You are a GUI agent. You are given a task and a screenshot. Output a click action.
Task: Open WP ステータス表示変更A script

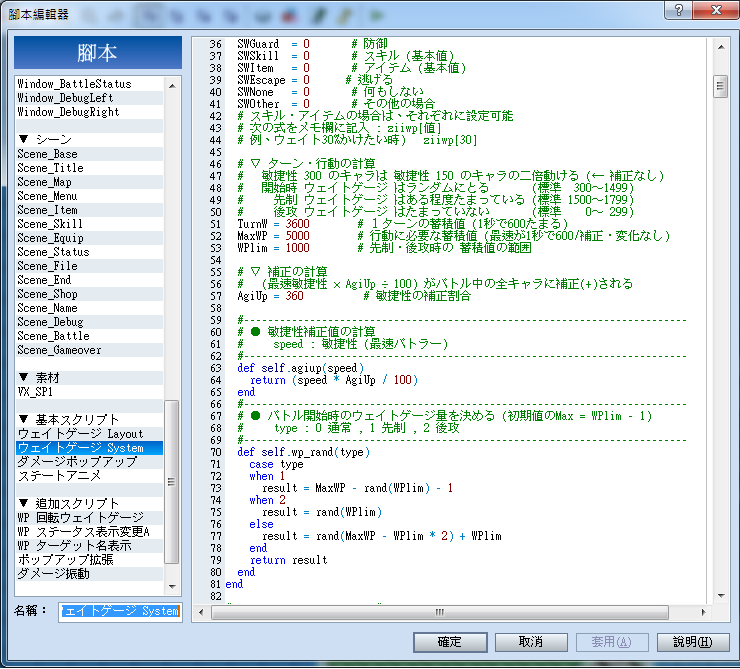click(89, 532)
